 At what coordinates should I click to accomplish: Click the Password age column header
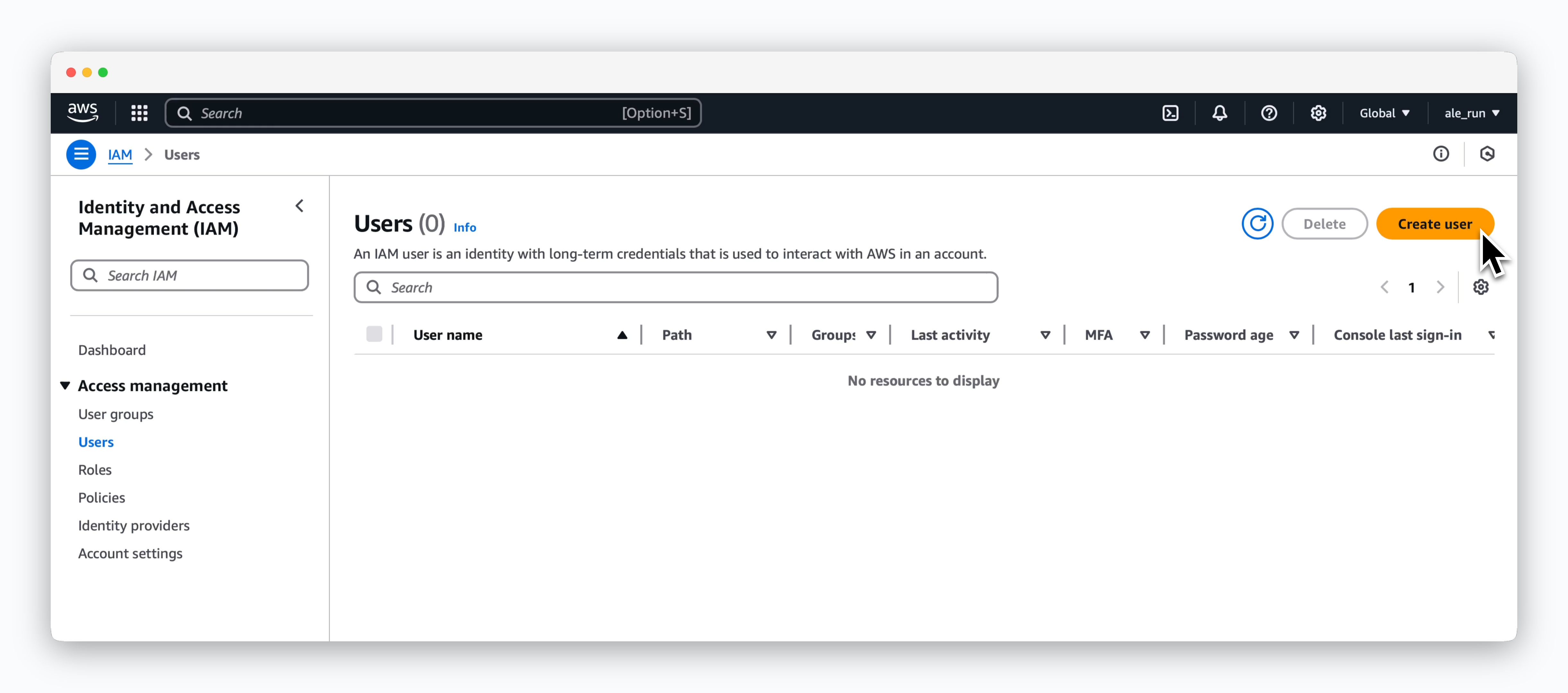[1228, 335]
